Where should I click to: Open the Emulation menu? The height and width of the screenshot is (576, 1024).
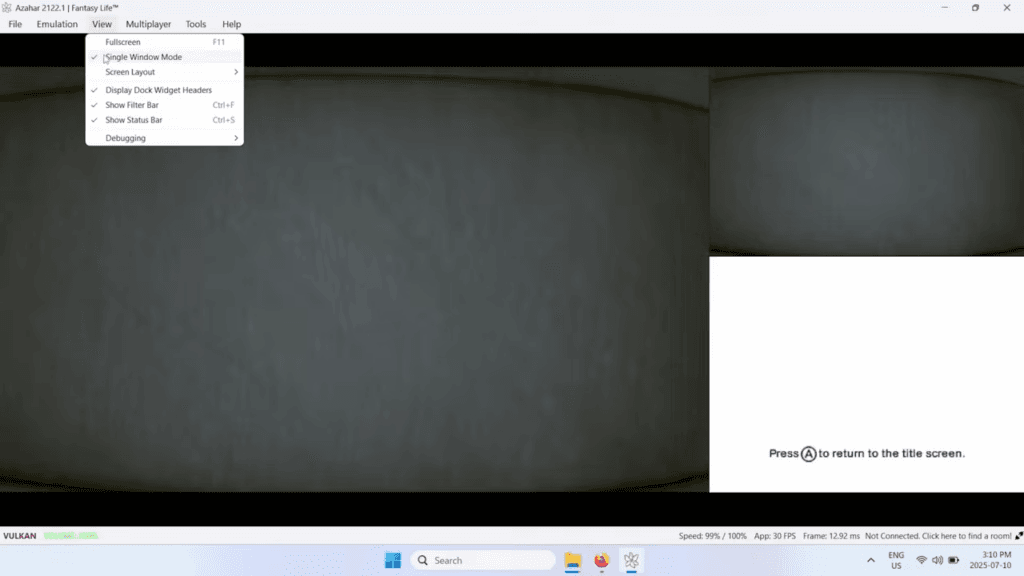click(57, 24)
